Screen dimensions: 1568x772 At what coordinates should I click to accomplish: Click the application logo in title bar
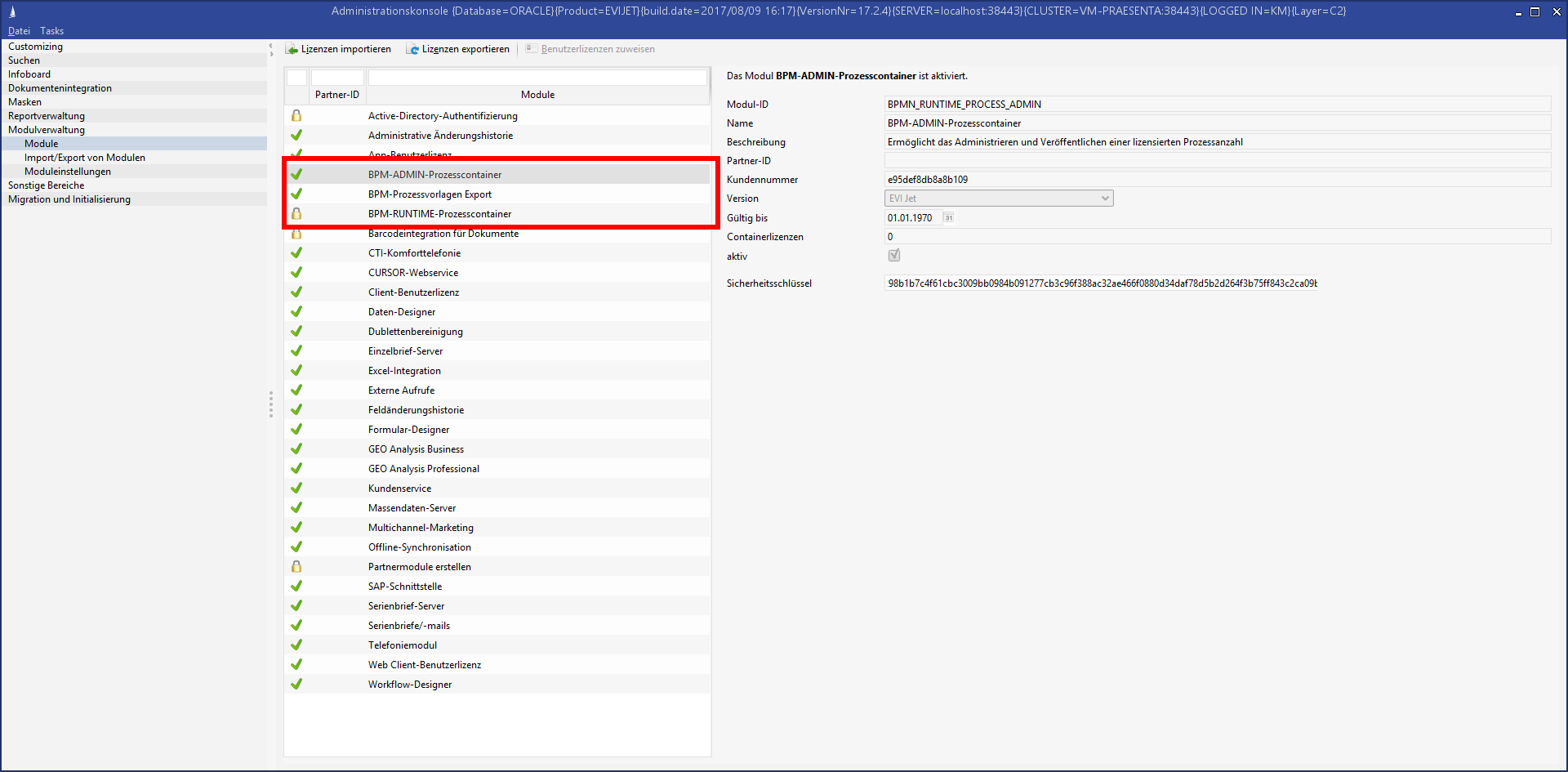(12, 11)
